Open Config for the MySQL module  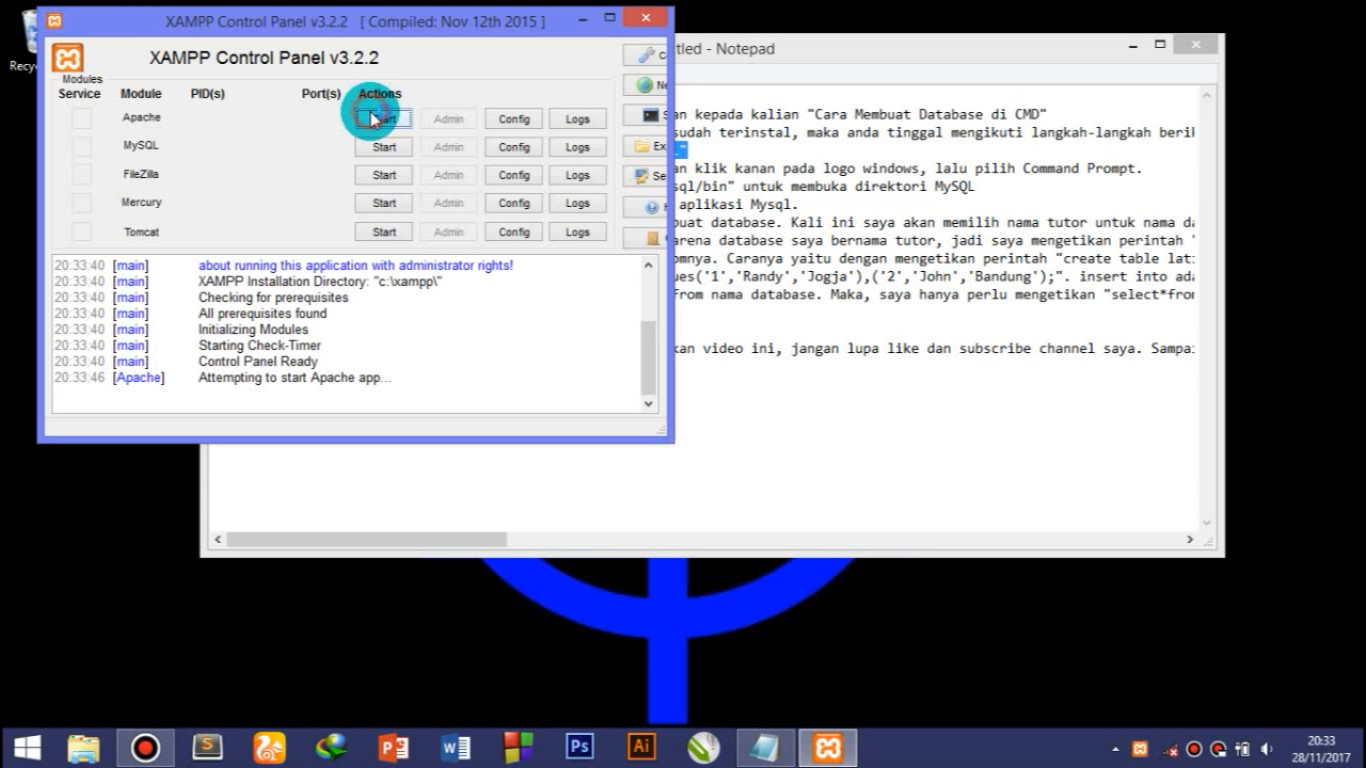(514, 147)
